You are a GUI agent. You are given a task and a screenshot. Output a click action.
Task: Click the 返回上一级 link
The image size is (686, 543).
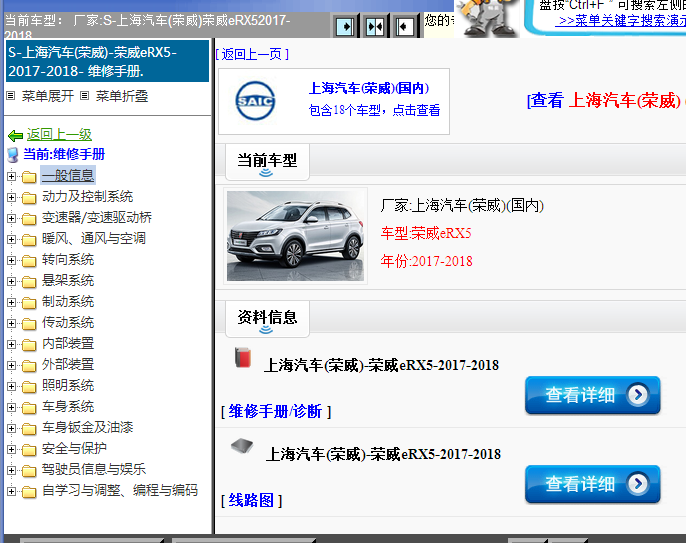pos(59,134)
